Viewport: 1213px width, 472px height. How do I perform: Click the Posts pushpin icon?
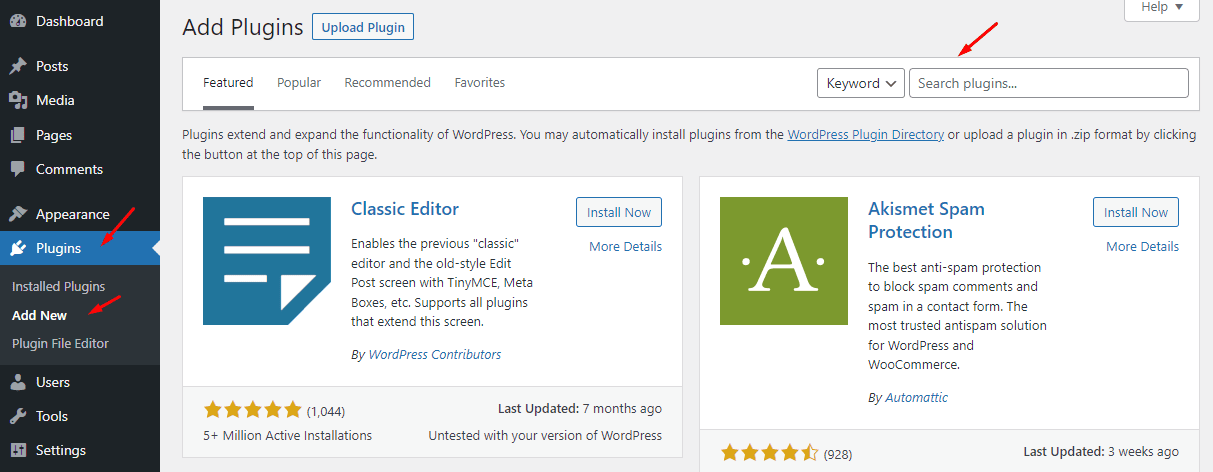(x=18, y=66)
